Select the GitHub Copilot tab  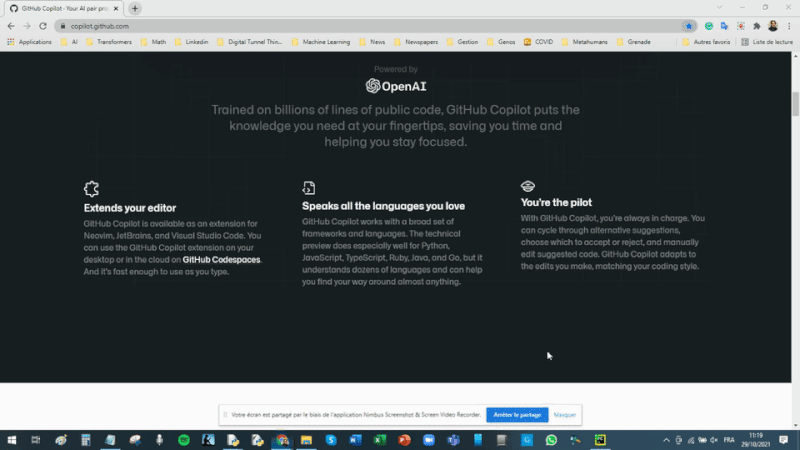64,8
